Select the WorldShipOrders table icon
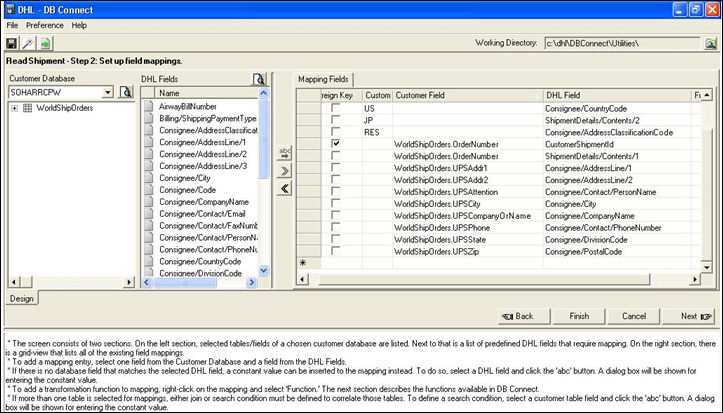Image resolution: width=723 pixels, height=413 pixels. [x=28, y=108]
